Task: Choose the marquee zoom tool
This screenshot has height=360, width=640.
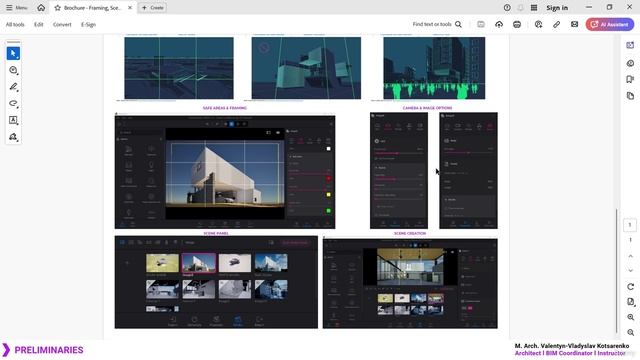Action: coord(13,70)
